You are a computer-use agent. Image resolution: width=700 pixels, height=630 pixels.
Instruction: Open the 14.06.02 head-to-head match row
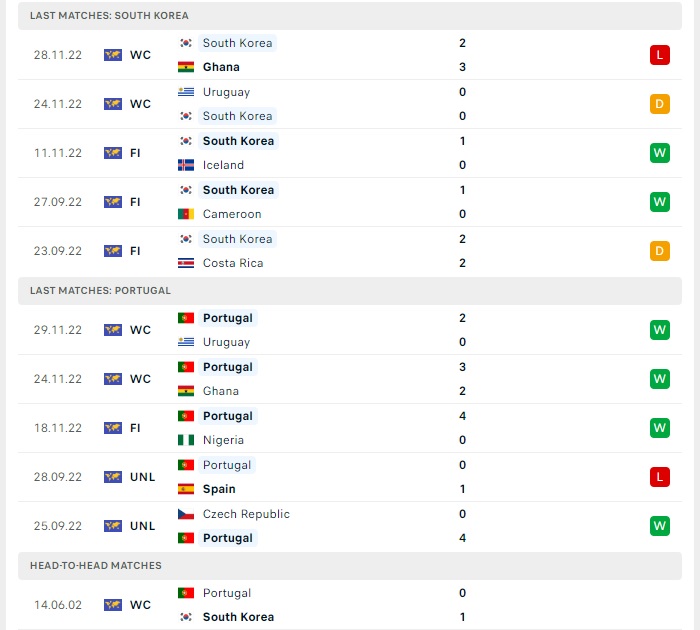(x=350, y=605)
